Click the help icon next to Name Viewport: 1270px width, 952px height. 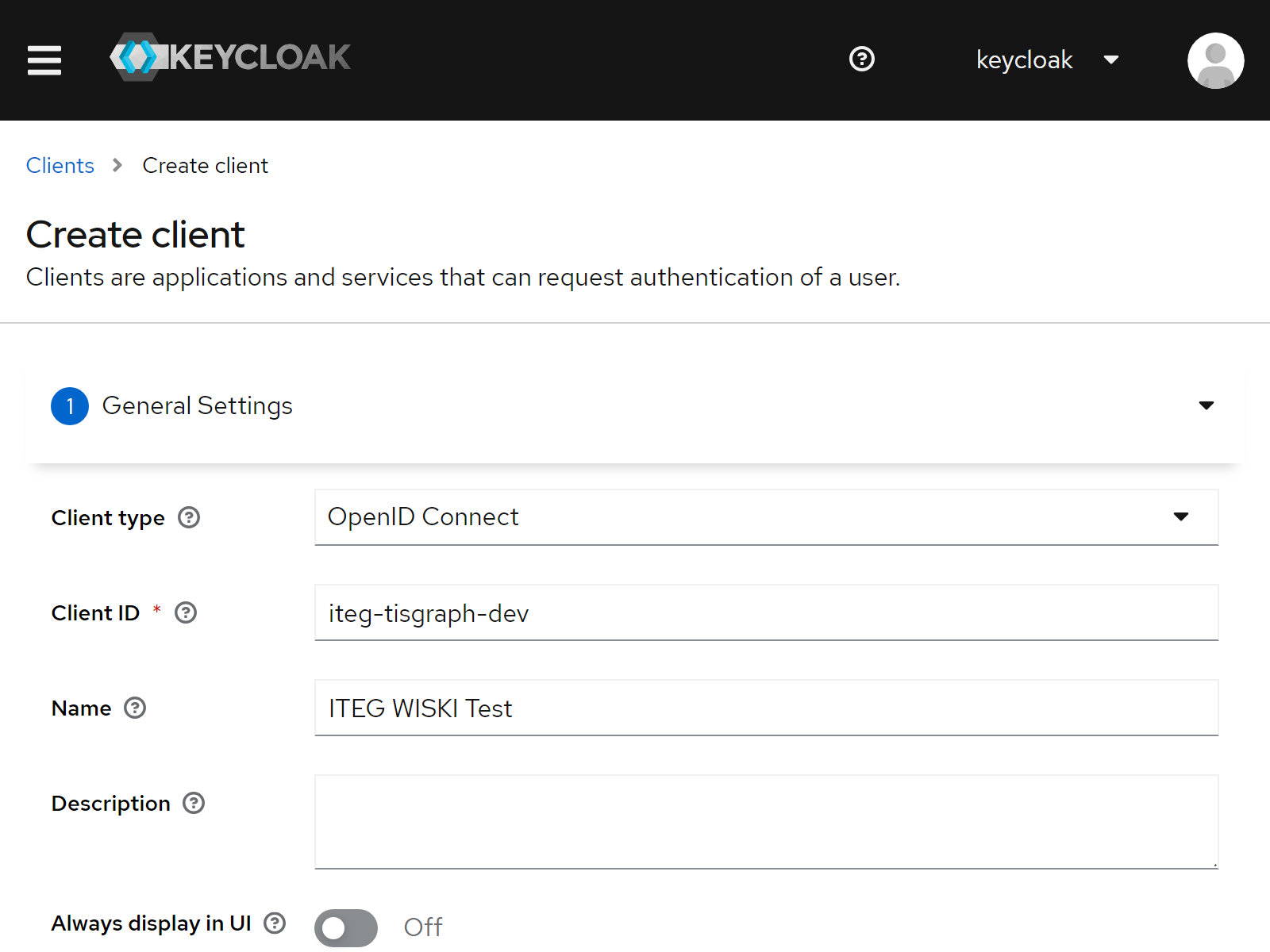pyautogui.click(x=135, y=708)
